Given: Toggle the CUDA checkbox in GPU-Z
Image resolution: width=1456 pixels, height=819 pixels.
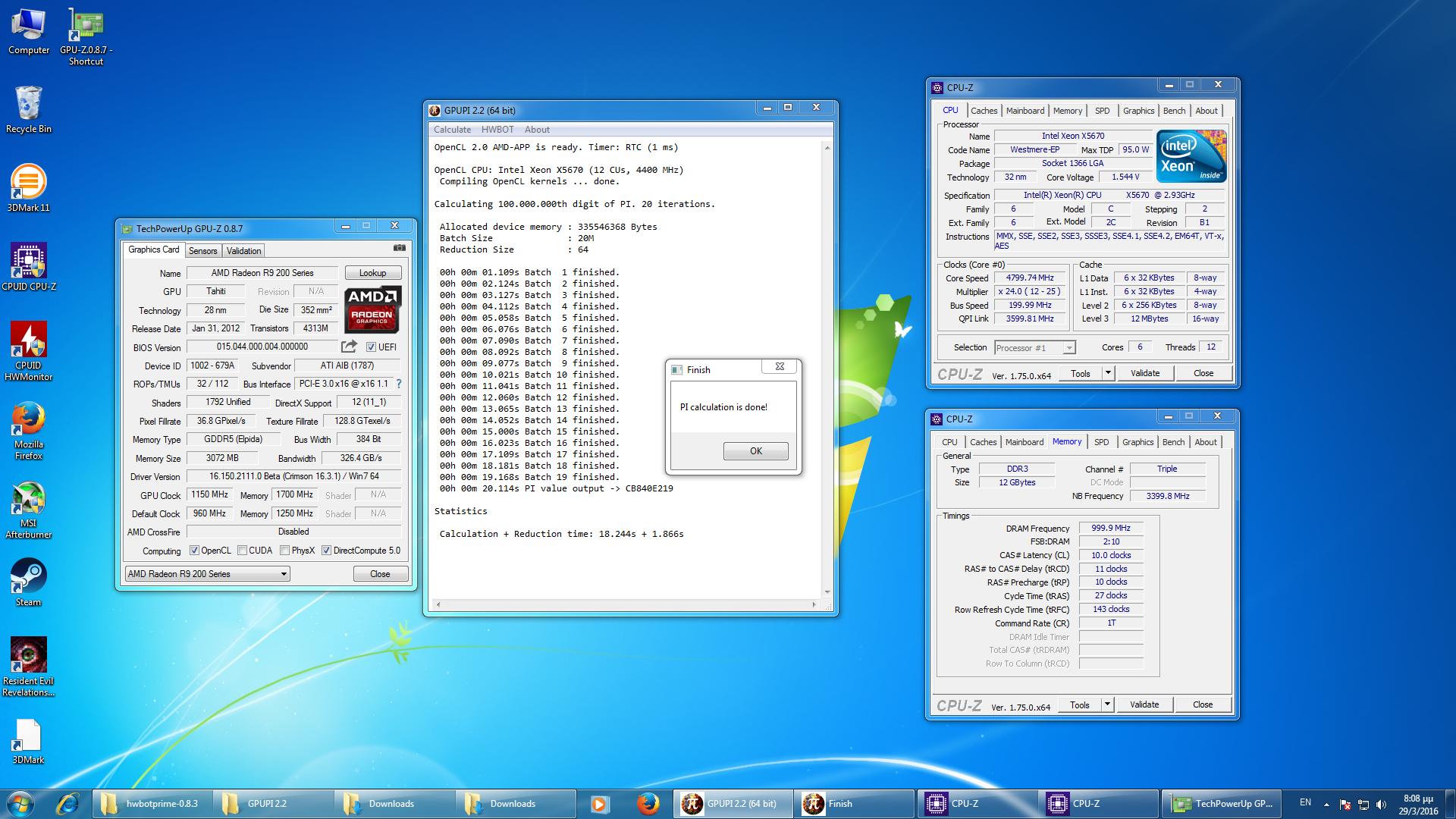Looking at the screenshot, I should click(243, 551).
